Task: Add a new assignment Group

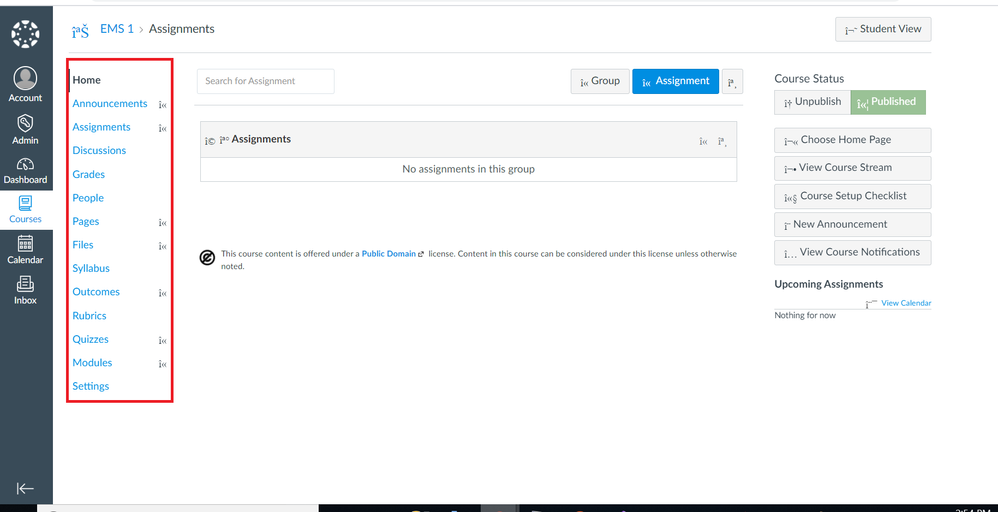Action: point(597,82)
